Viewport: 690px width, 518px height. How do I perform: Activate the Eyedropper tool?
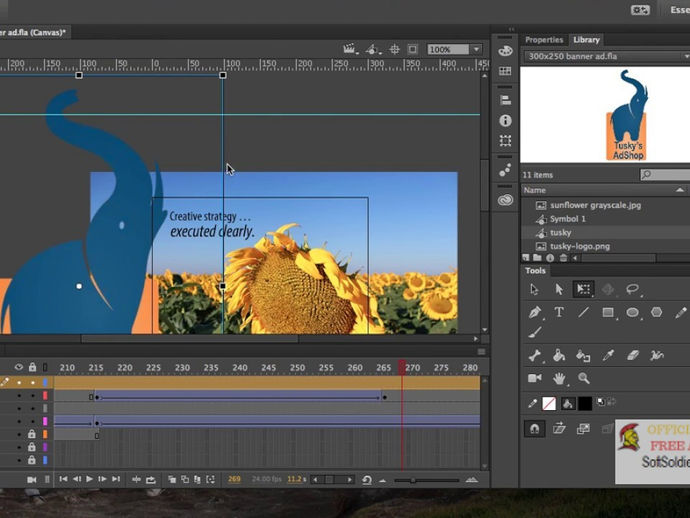(x=608, y=355)
